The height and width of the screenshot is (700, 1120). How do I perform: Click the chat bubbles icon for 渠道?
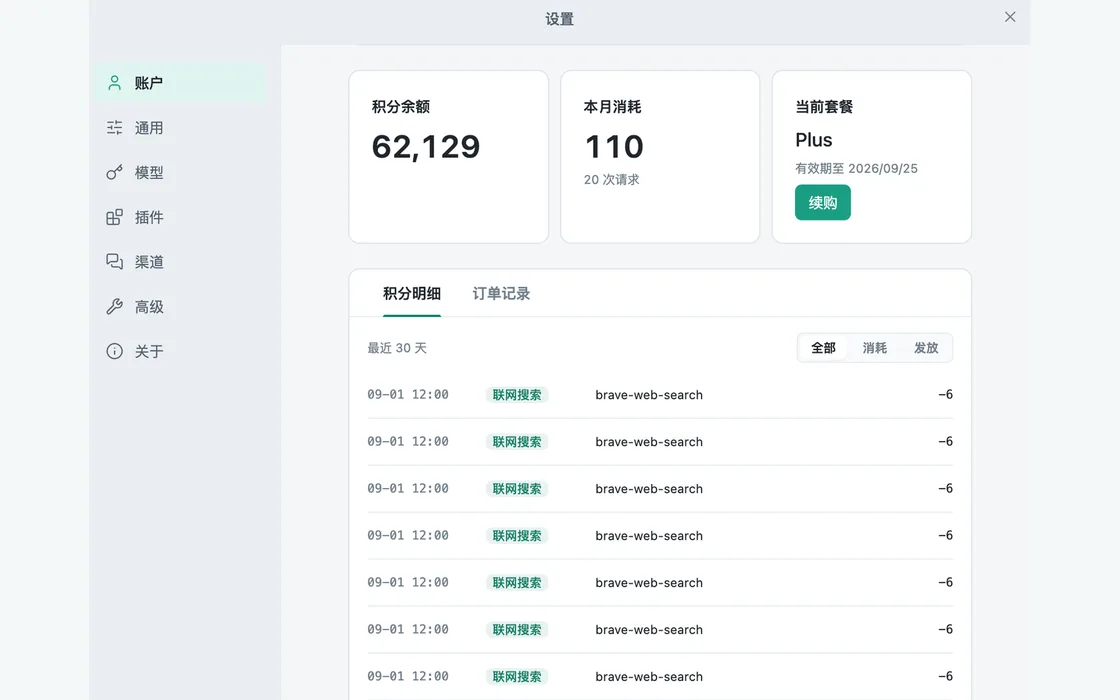[x=114, y=261]
